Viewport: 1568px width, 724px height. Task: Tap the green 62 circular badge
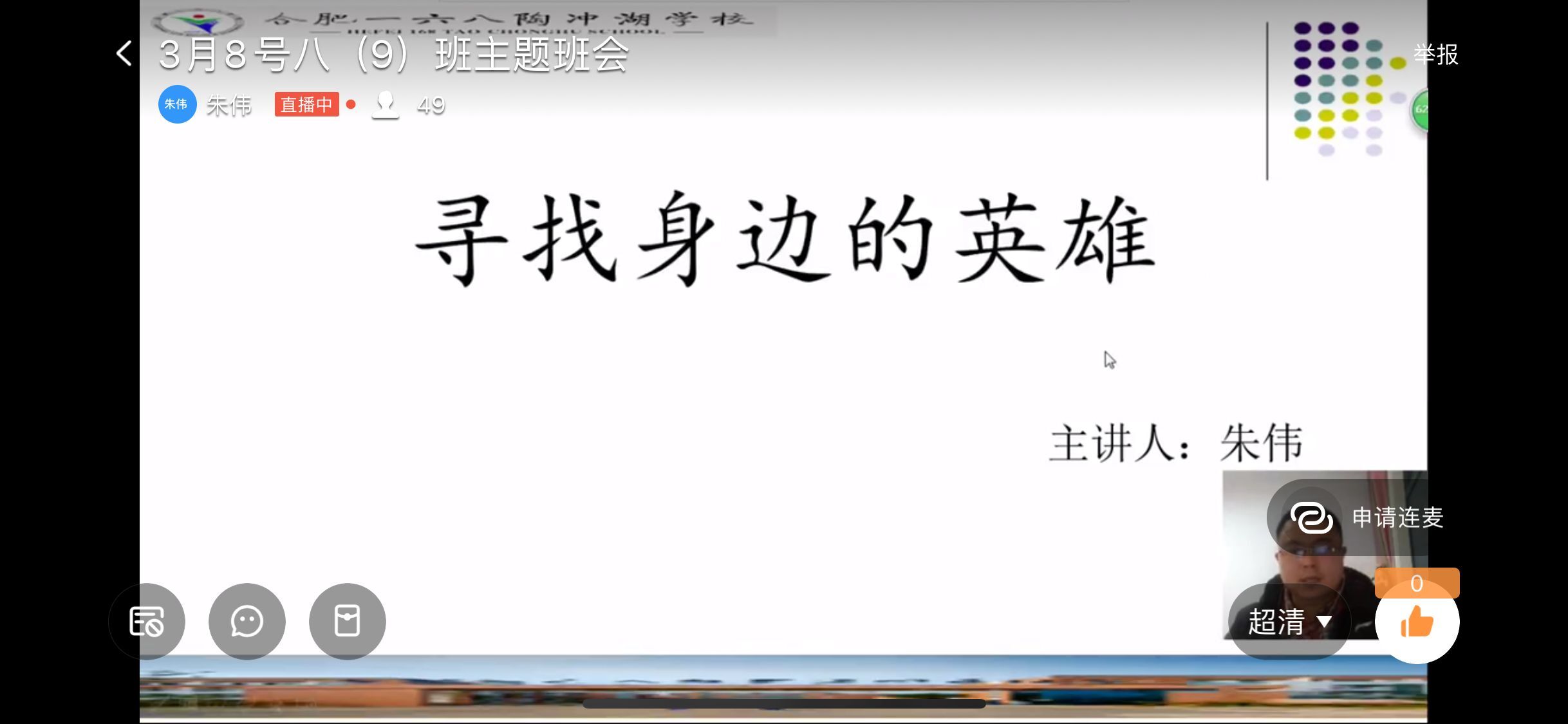pyautogui.click(x=1423, y=109)
